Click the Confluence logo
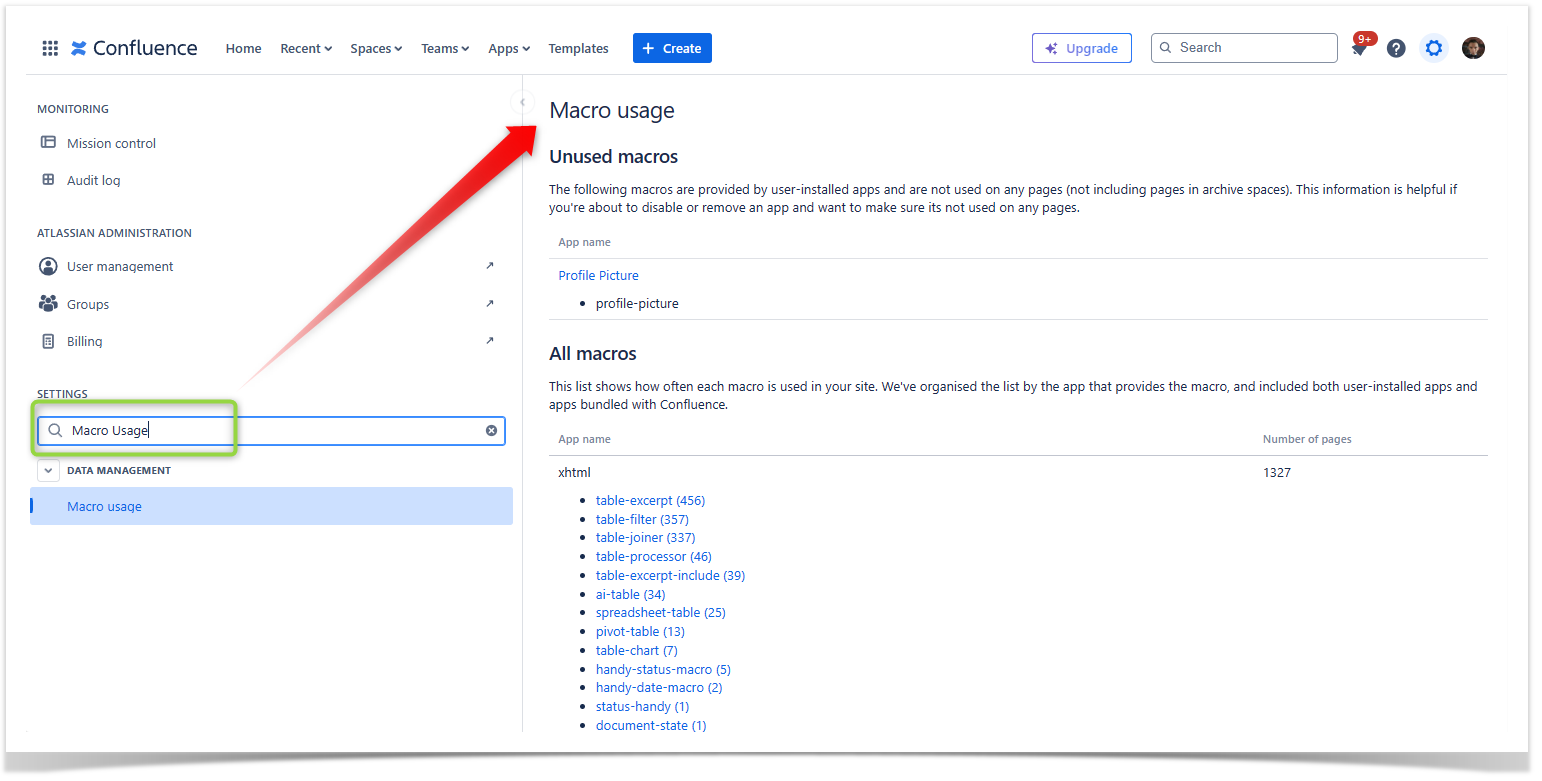 click(x=134, y=48)
